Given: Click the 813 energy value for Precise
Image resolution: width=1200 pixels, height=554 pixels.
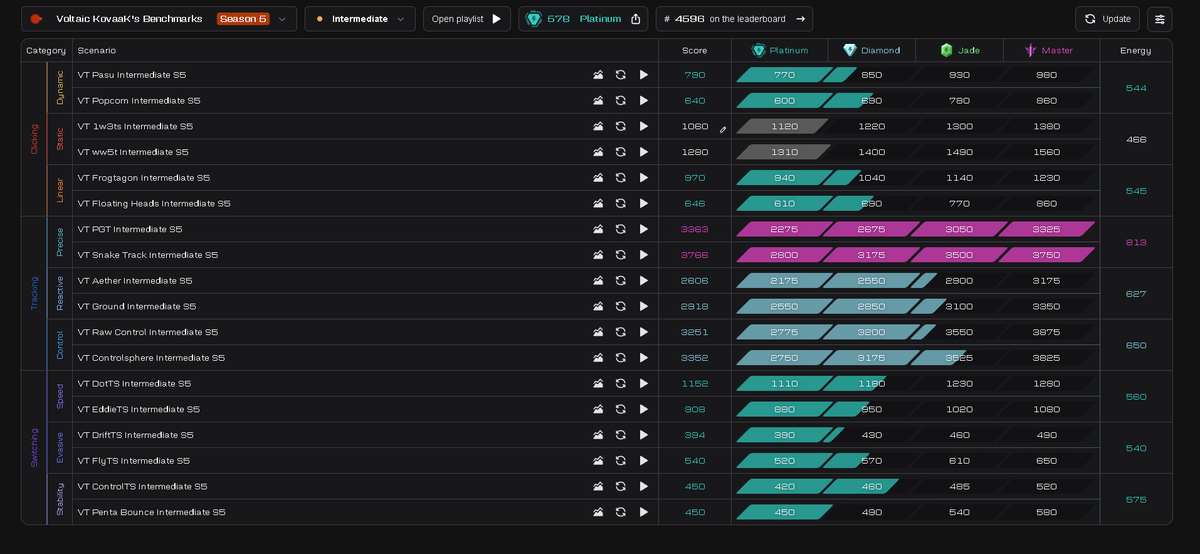Looking at the screenshot, I should point(1136,242).
